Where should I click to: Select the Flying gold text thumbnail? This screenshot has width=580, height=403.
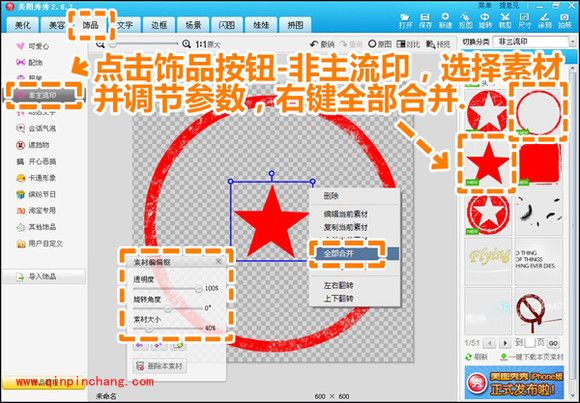(488, 261)
